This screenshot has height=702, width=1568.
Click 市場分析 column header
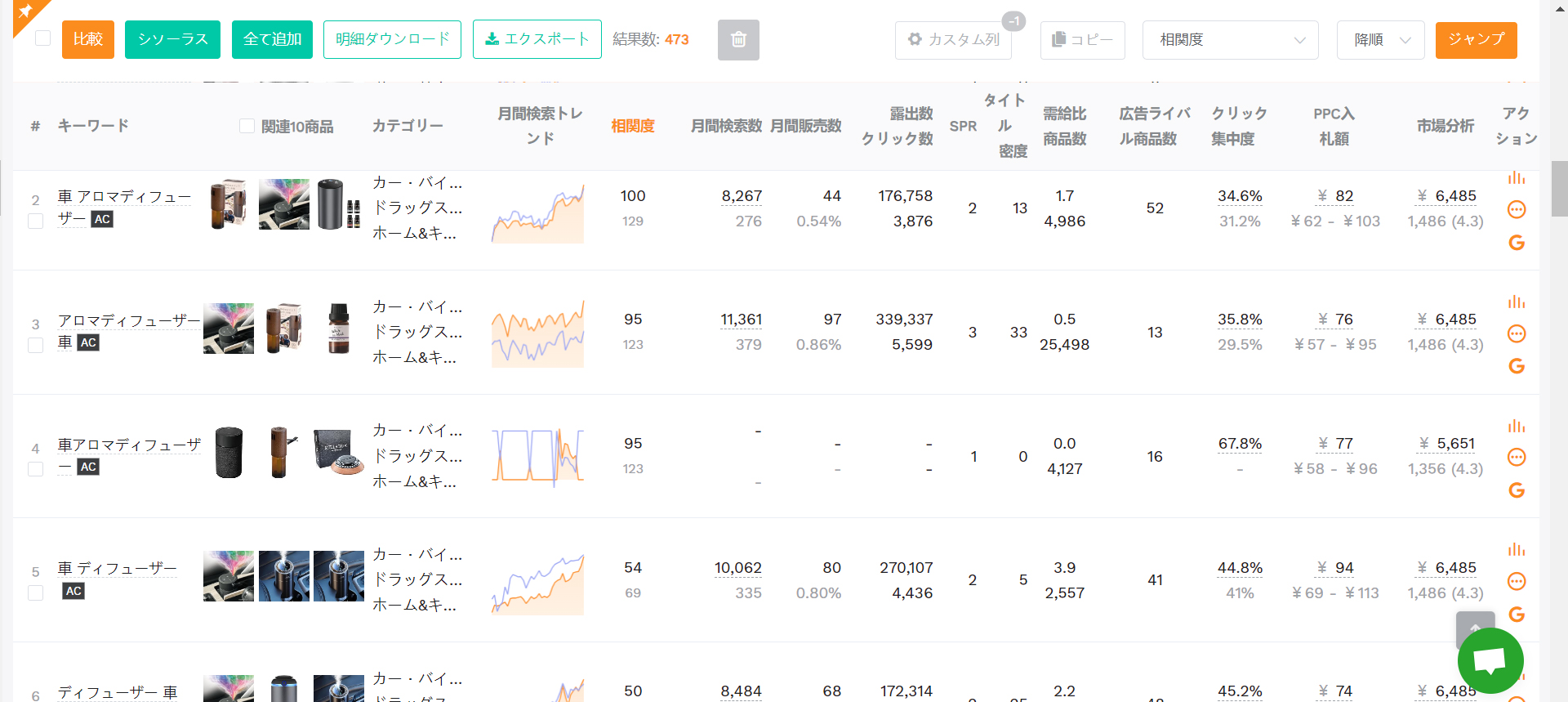(x=1445, y=126)
